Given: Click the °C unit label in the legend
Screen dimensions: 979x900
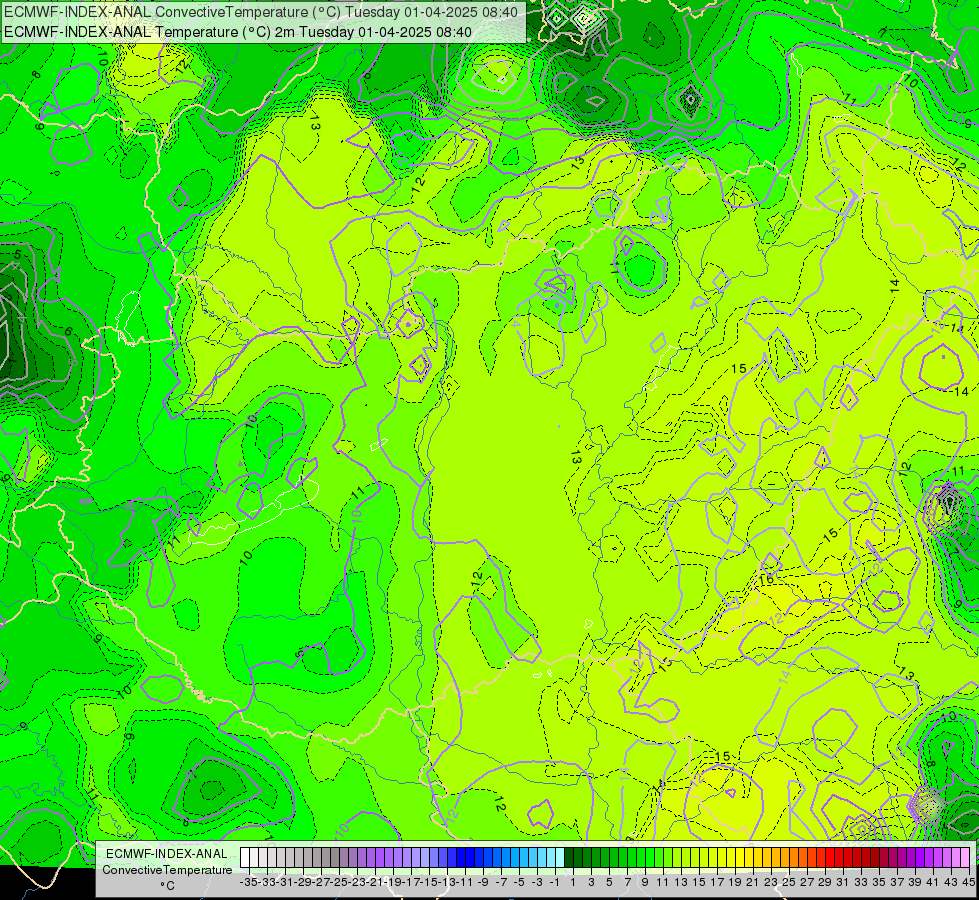Looking at the screenshot, I should (x=167, y=886).
